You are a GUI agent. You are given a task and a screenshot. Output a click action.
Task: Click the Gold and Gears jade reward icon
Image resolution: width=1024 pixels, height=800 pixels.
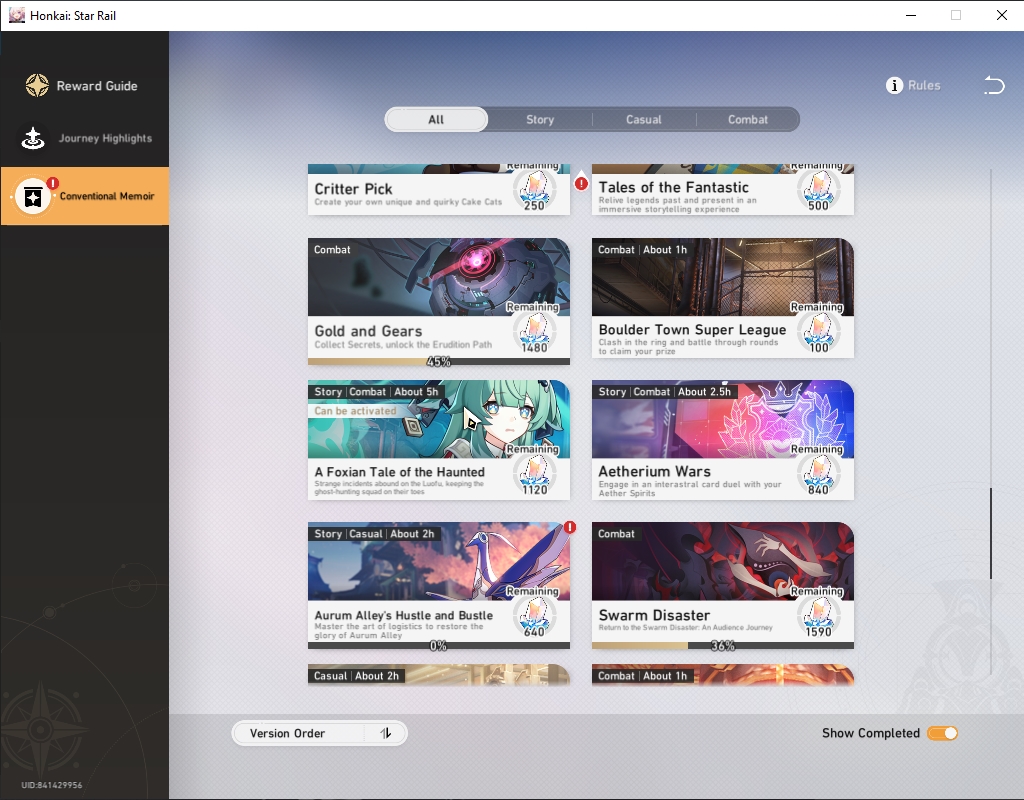point(534,332)
